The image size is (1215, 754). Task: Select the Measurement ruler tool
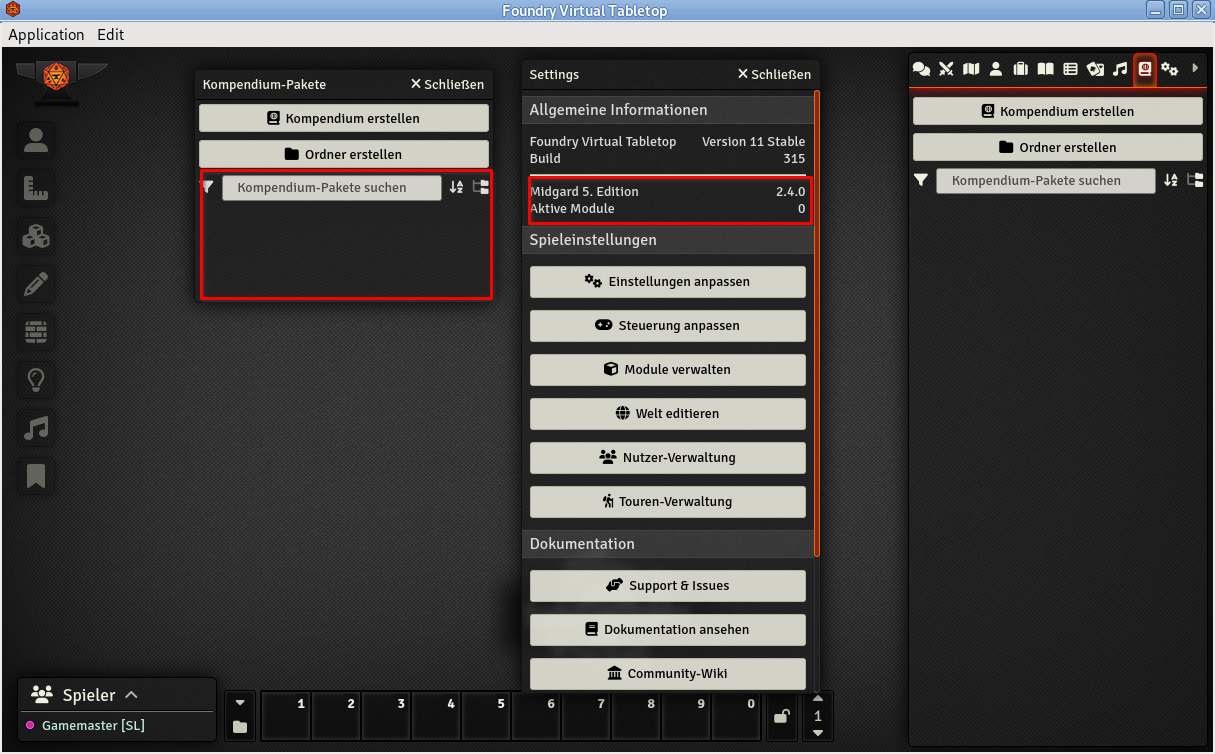point(36,188)
